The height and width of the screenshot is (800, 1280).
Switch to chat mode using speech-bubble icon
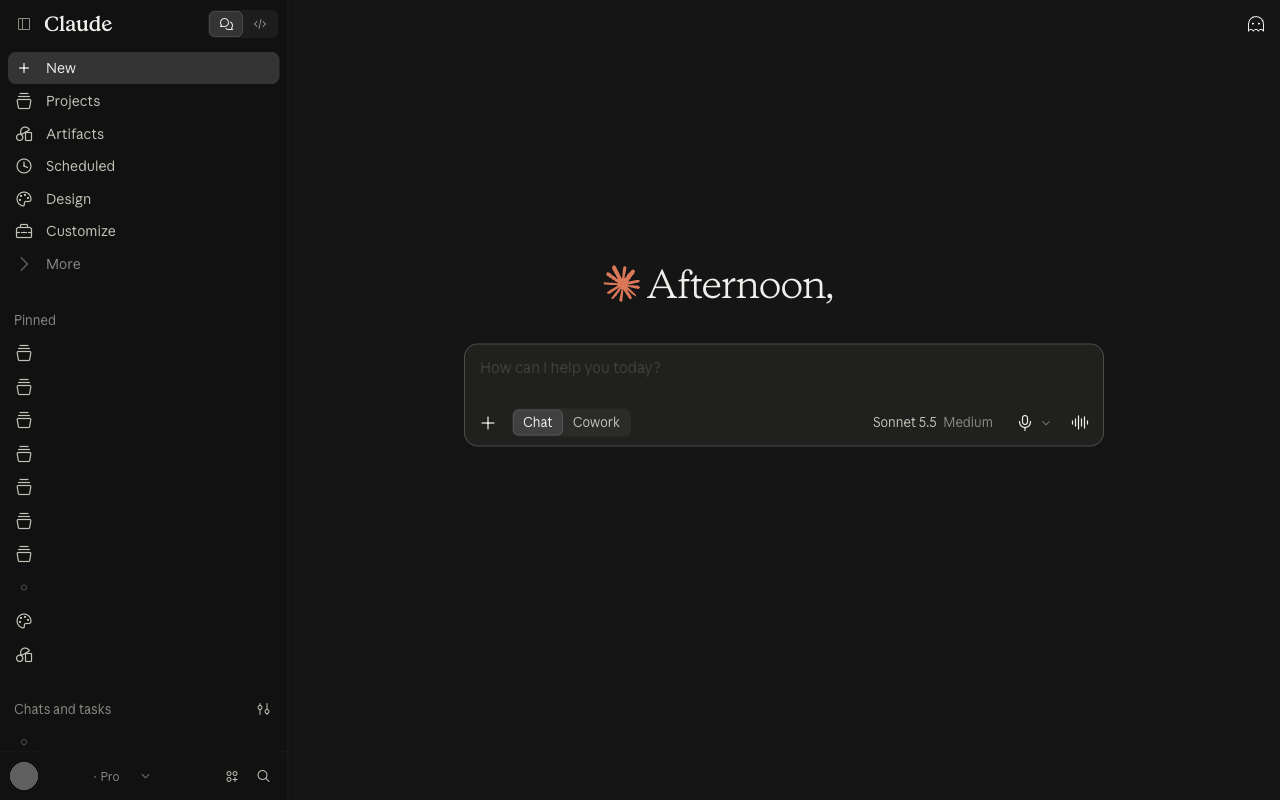point(226,24)
